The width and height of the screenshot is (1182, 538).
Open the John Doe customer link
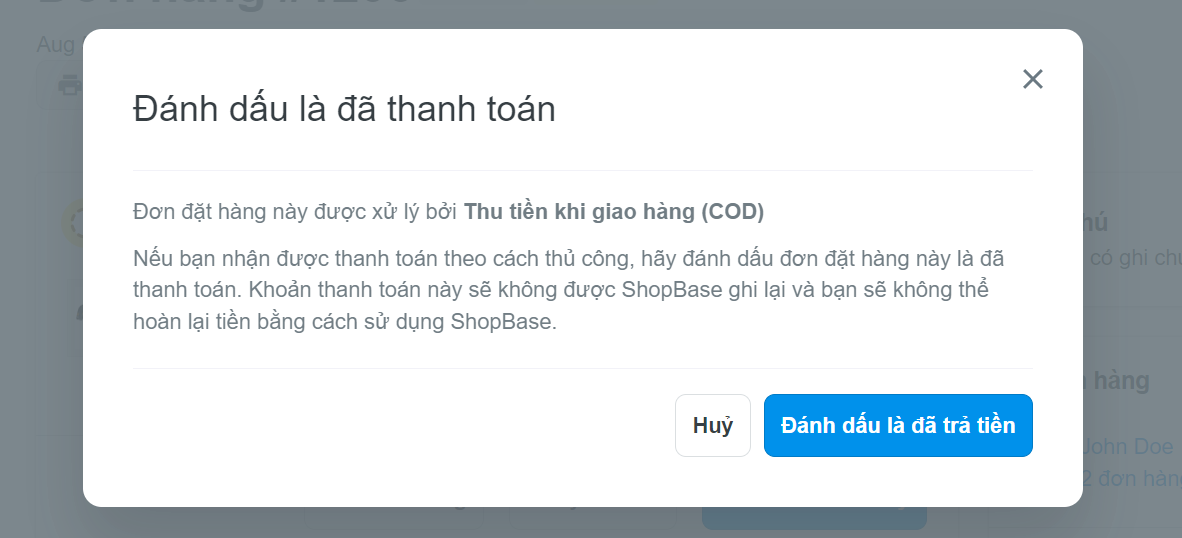pos(1128,446)
